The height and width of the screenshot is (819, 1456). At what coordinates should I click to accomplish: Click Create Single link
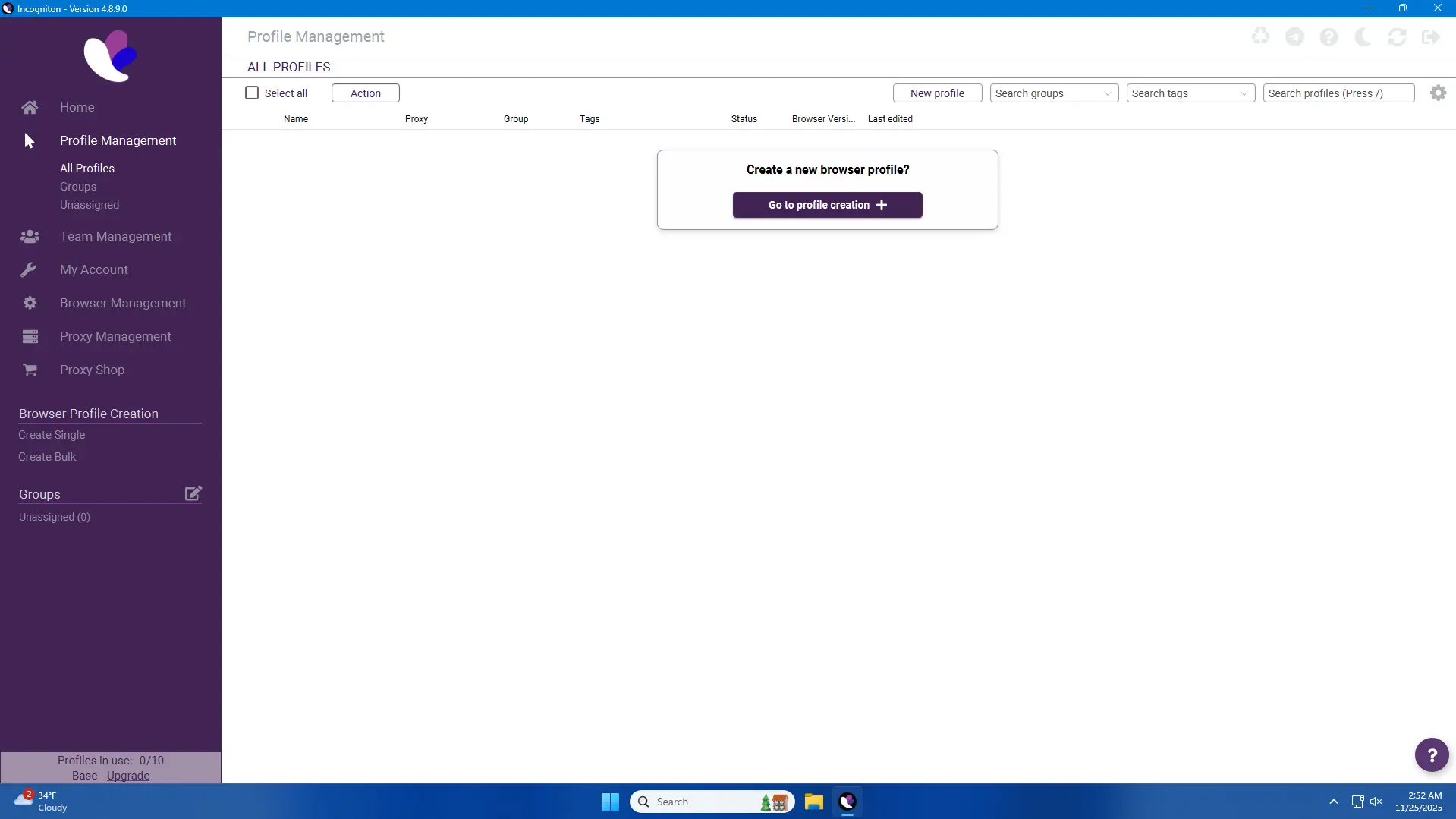point(52,435)
